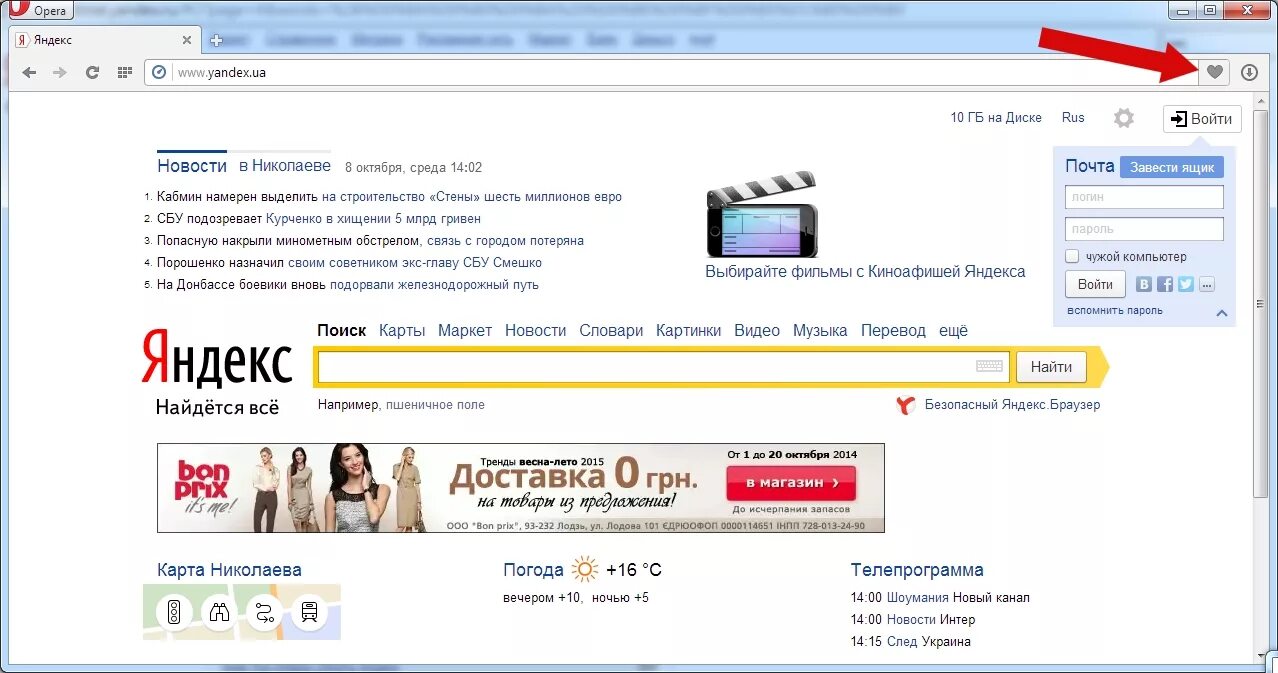Tick the 'чужой компьютер' checkbox
Screen dimensions: 1278x673
click(1072, 256)
